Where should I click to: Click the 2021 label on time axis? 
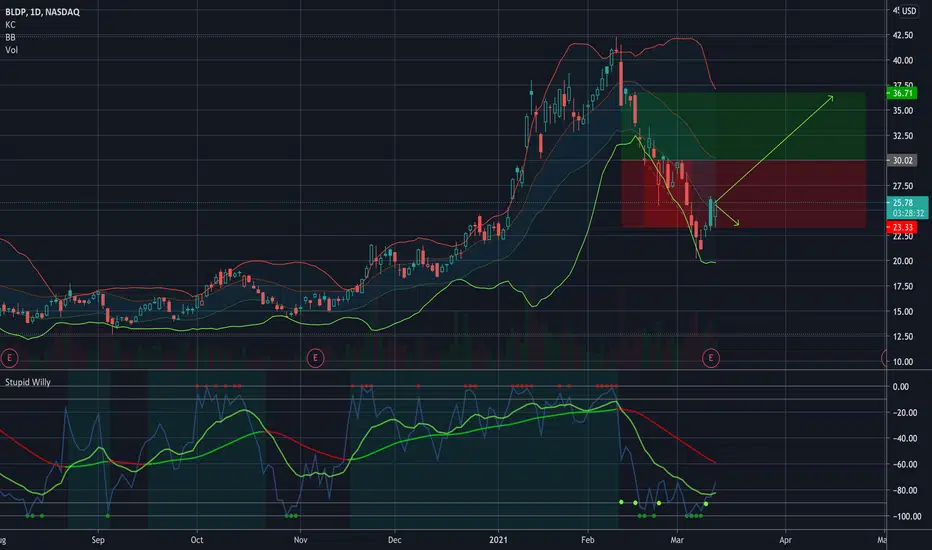coord(498,540)
